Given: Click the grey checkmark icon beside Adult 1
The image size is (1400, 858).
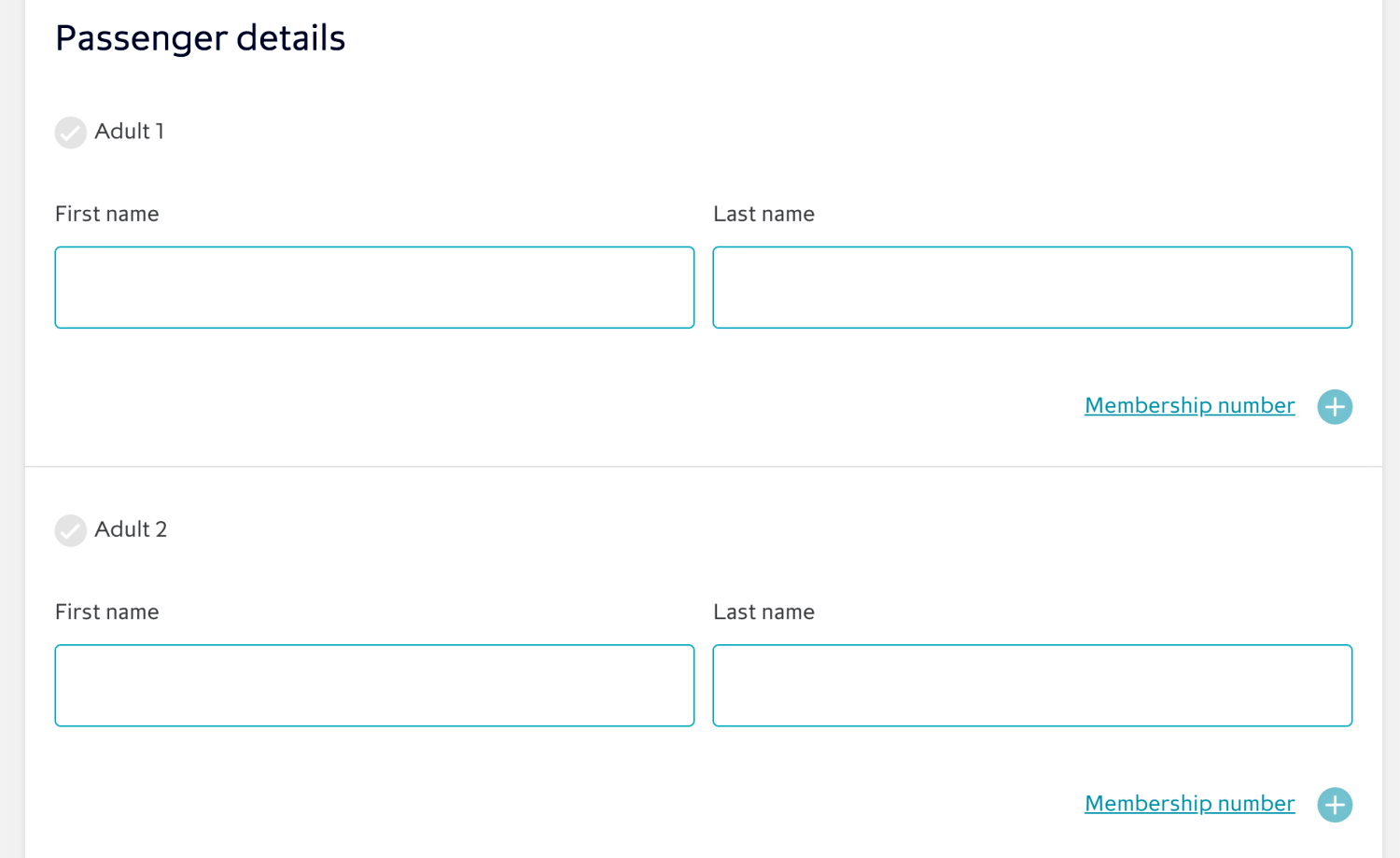Looking at the screenshot, I should point(70,133).
